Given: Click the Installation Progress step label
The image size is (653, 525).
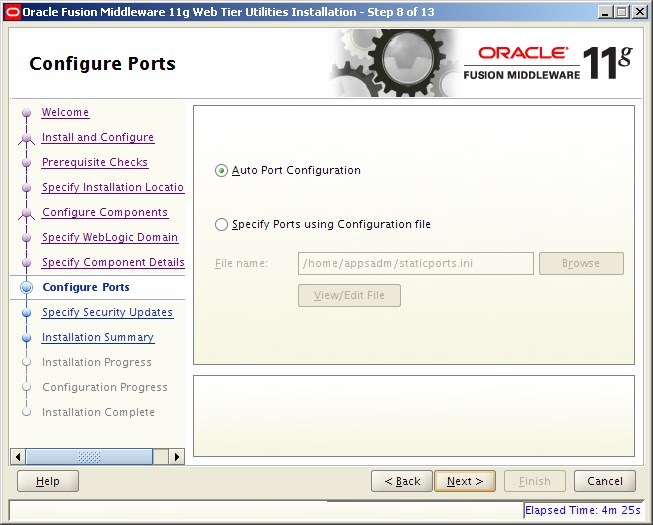Looking at the screenshot, I should (x=97, y=362).
